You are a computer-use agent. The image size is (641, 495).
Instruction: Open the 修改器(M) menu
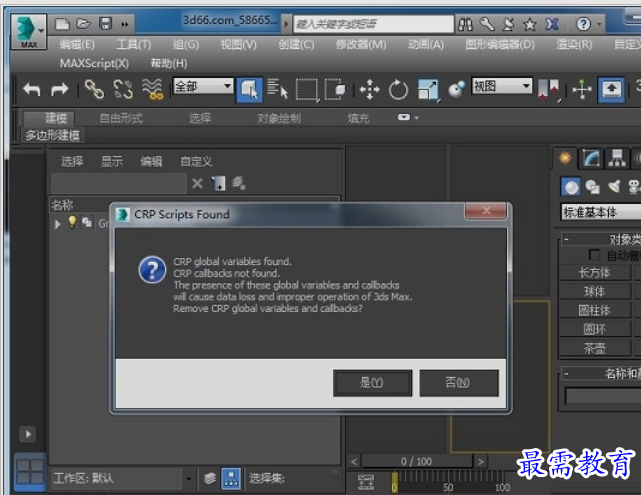click(x=361, y=44)
